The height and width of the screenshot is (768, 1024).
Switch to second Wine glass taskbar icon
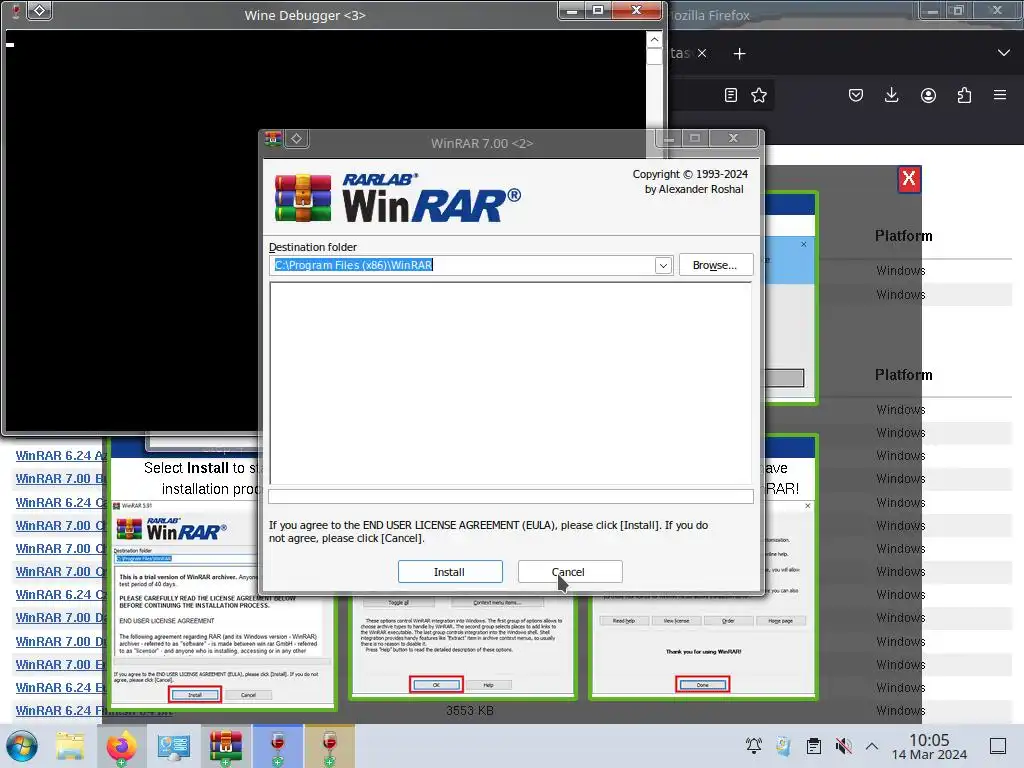[x=330, y=746]
